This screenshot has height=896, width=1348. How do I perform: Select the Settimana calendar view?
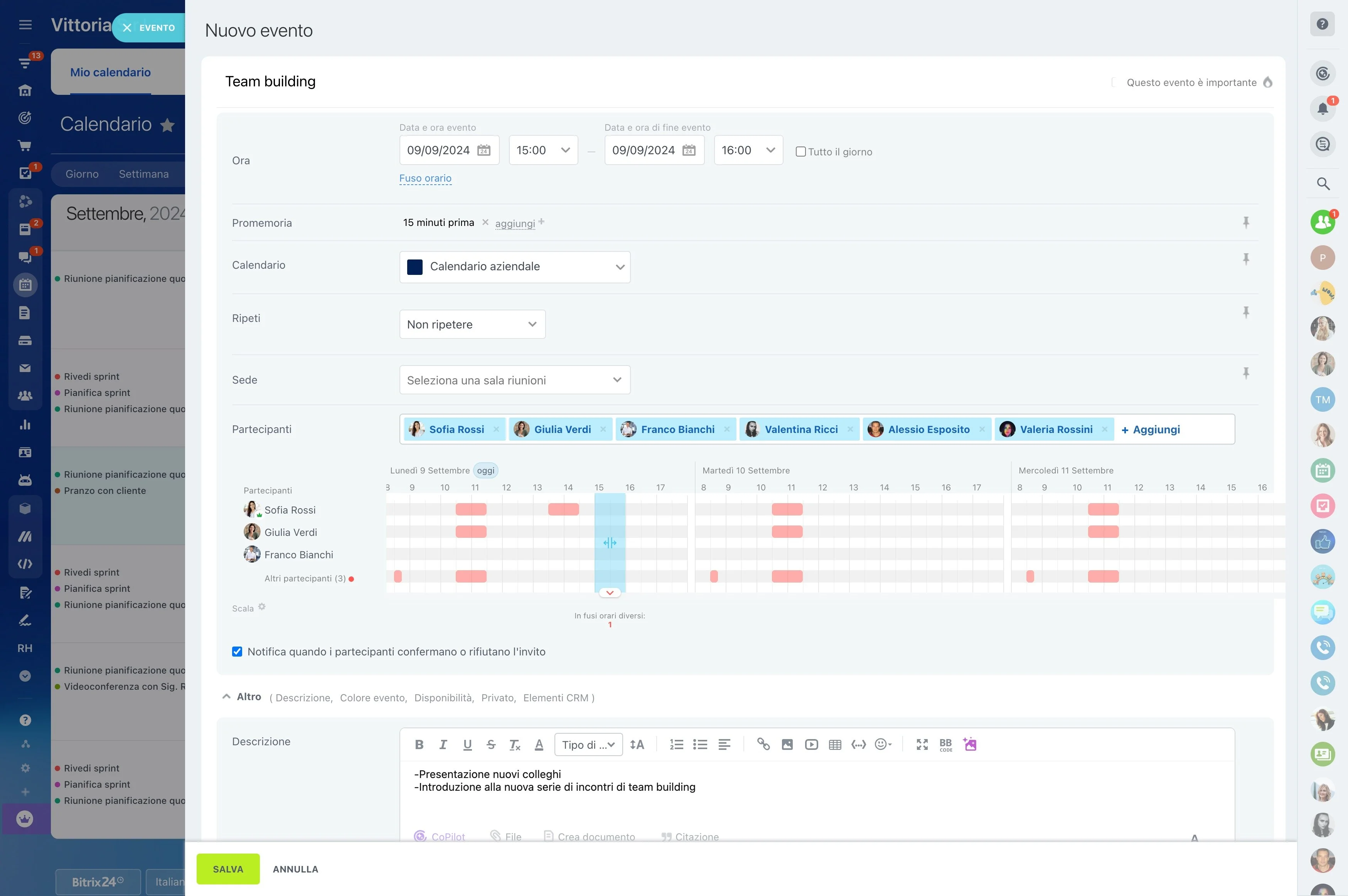143,174
